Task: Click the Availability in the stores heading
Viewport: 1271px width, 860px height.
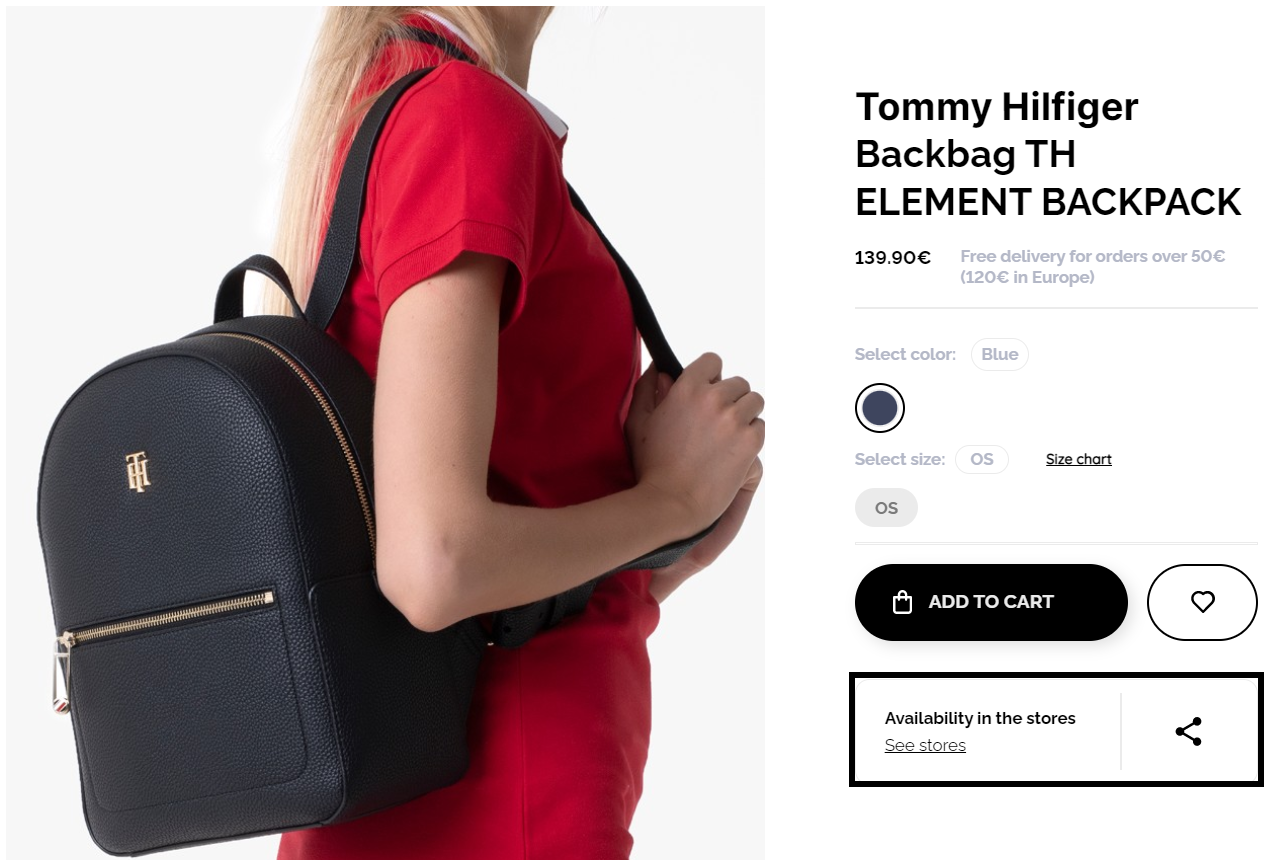Action: coord(980,718)
